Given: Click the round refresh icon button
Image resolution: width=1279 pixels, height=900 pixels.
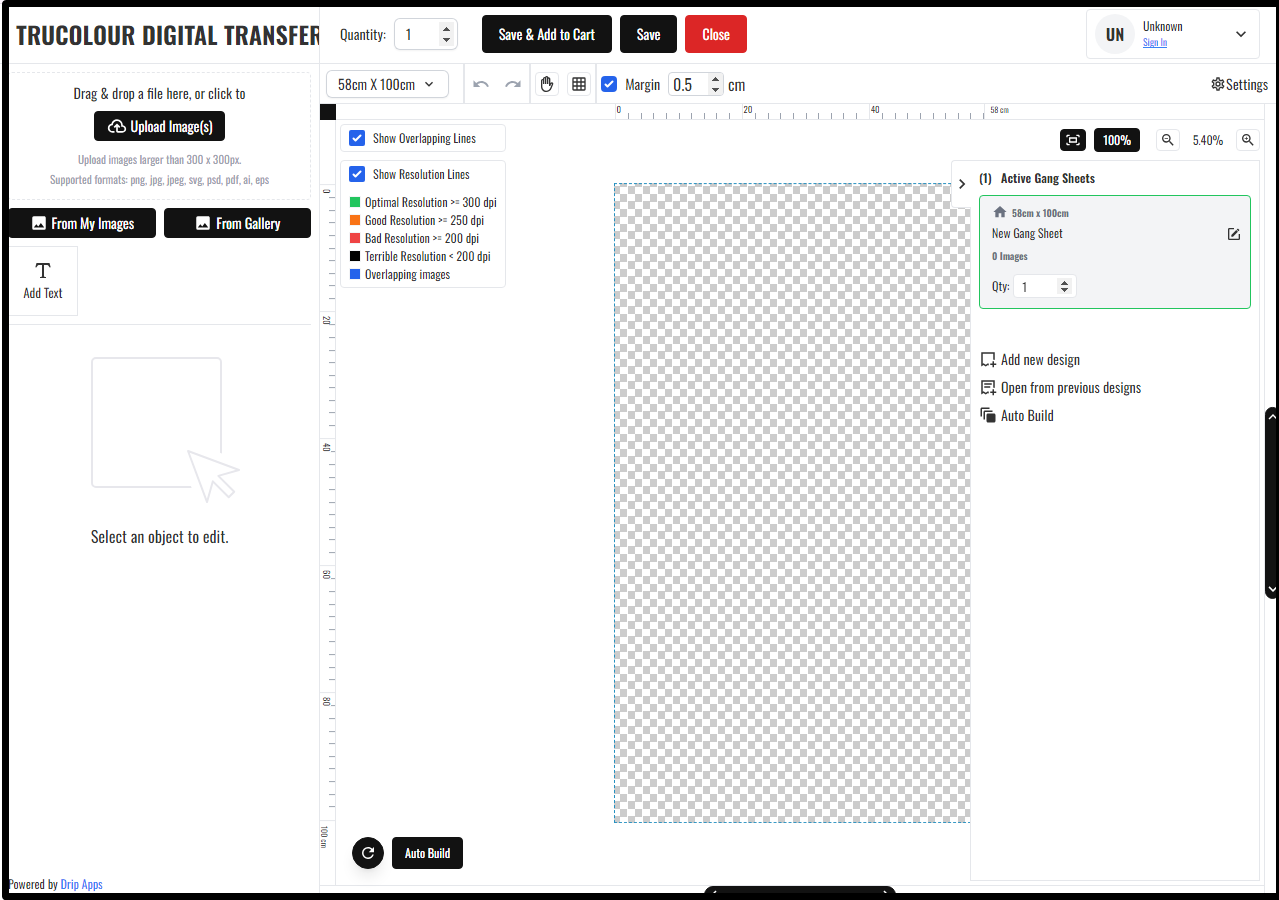Looking at the screenshot, I should tap(368, 853).
